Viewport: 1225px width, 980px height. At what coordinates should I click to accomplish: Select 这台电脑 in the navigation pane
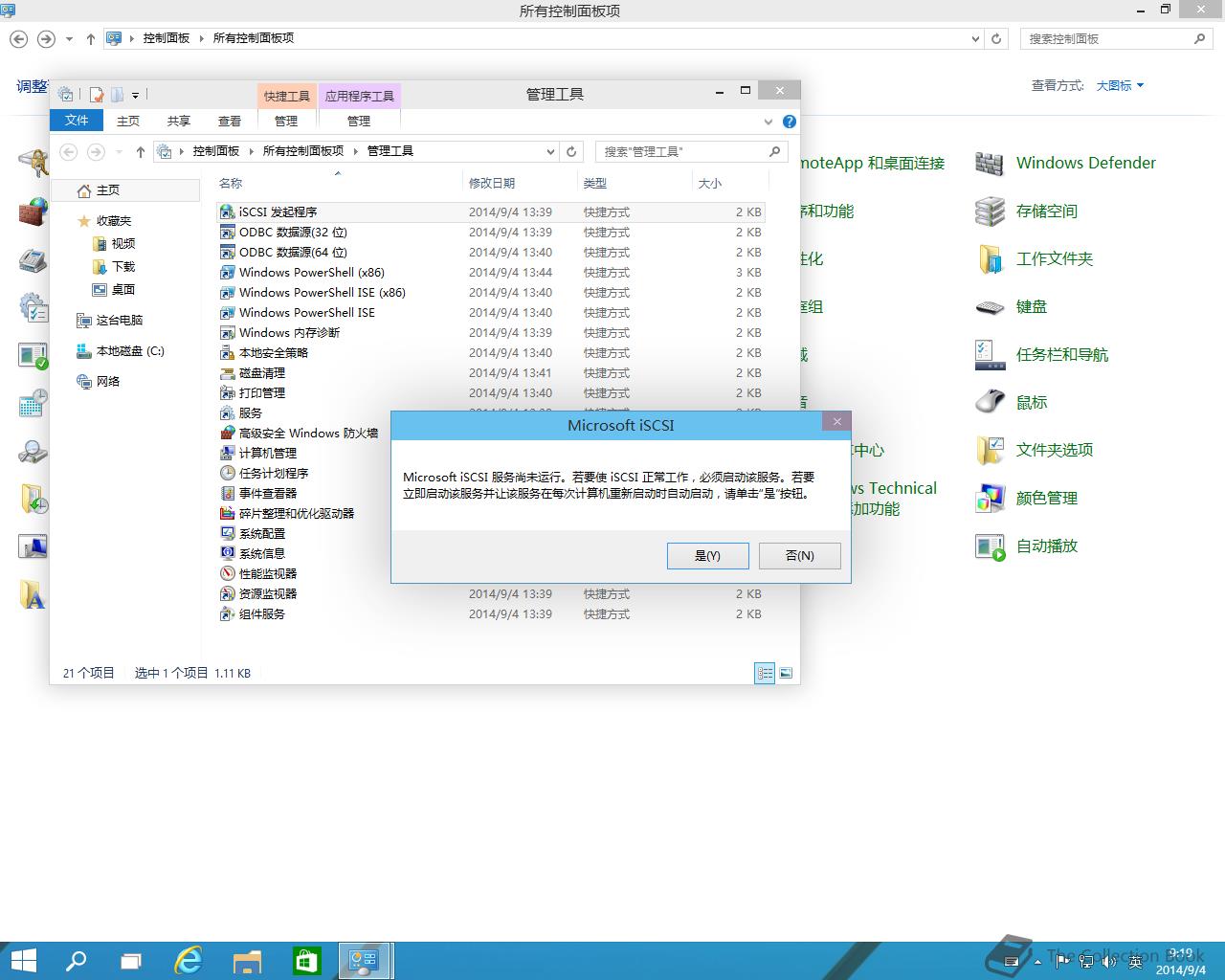(109, 321)
